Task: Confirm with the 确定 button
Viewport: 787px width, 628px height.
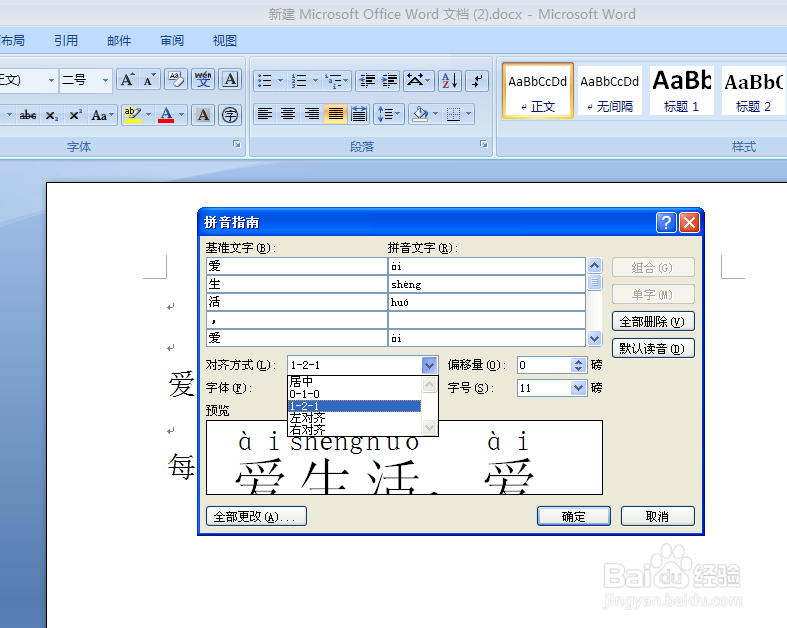Action: (x=574, y=517)
